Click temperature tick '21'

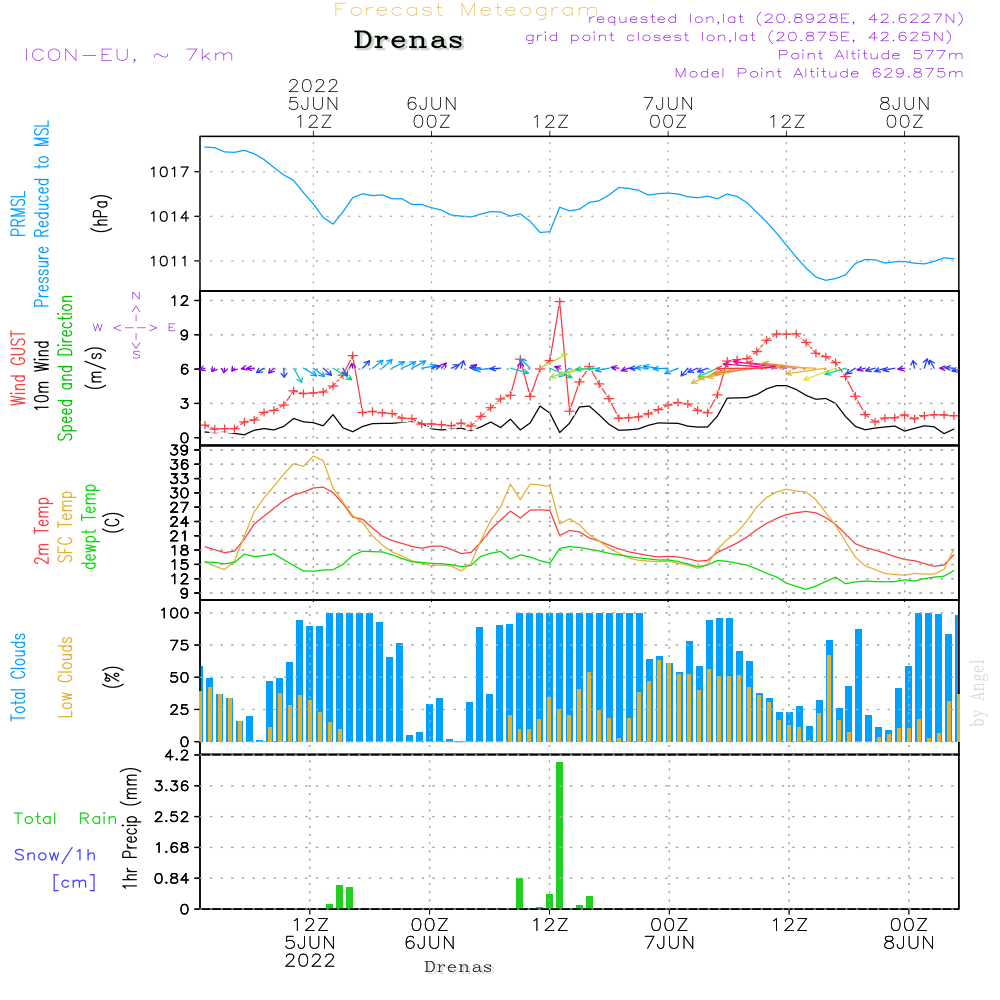pos(180,536)
